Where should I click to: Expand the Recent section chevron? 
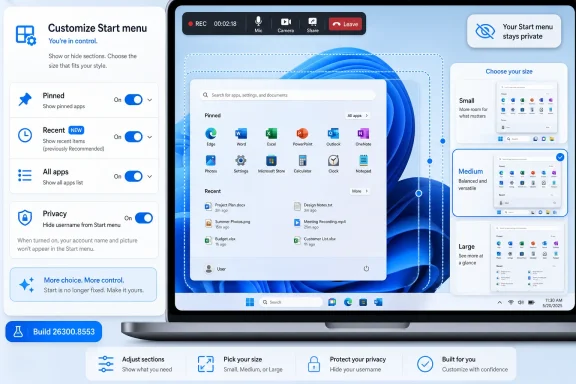[x=150, y=137]
